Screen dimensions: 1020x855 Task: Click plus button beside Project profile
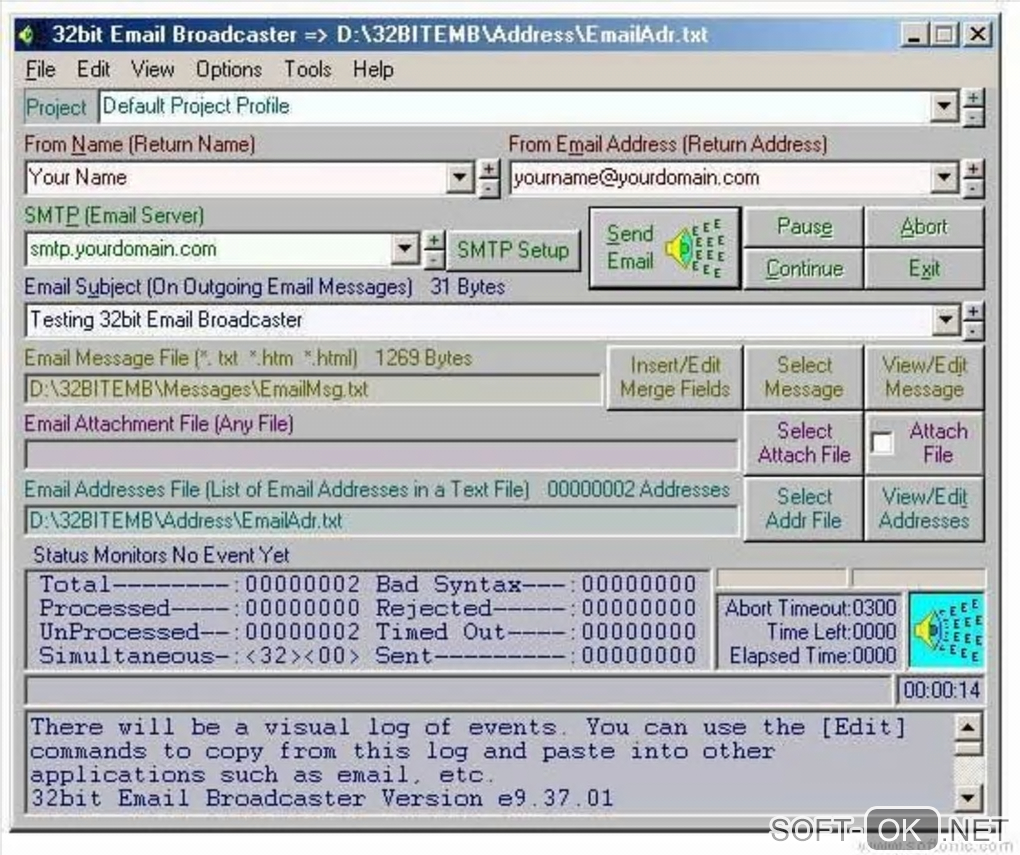[973, 98]
